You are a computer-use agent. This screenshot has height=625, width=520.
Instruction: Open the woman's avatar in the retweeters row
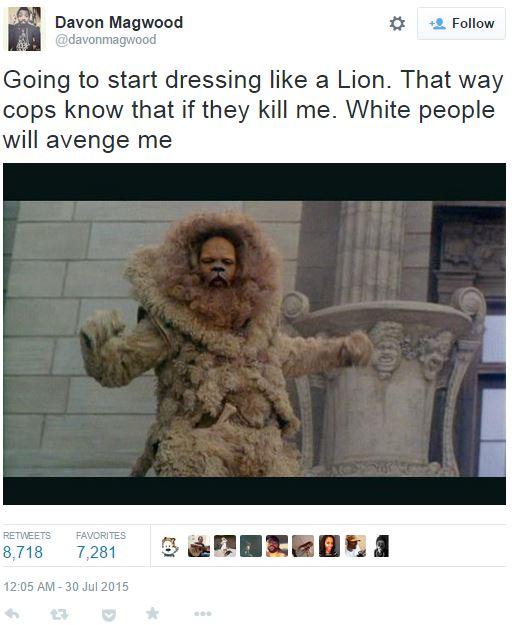[329, 546]
